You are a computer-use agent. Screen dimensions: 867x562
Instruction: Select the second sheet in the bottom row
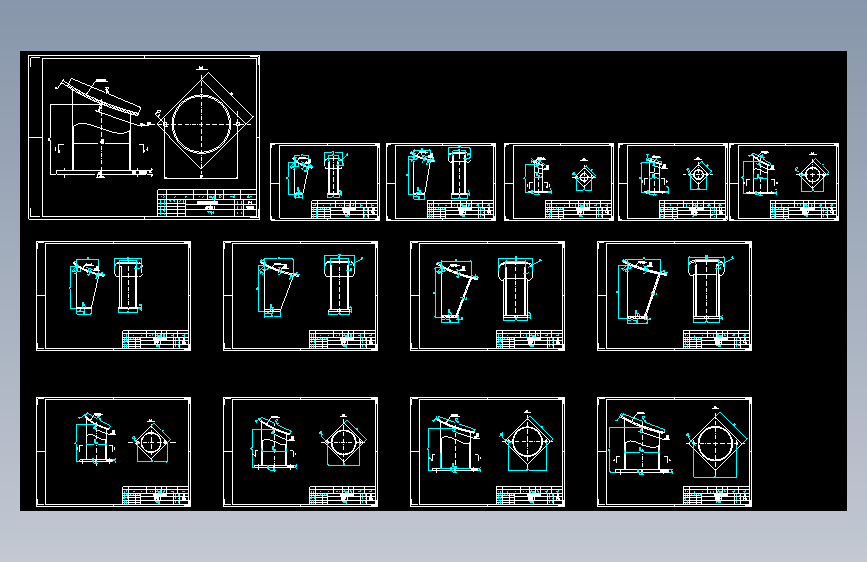[x=300, y=452]
